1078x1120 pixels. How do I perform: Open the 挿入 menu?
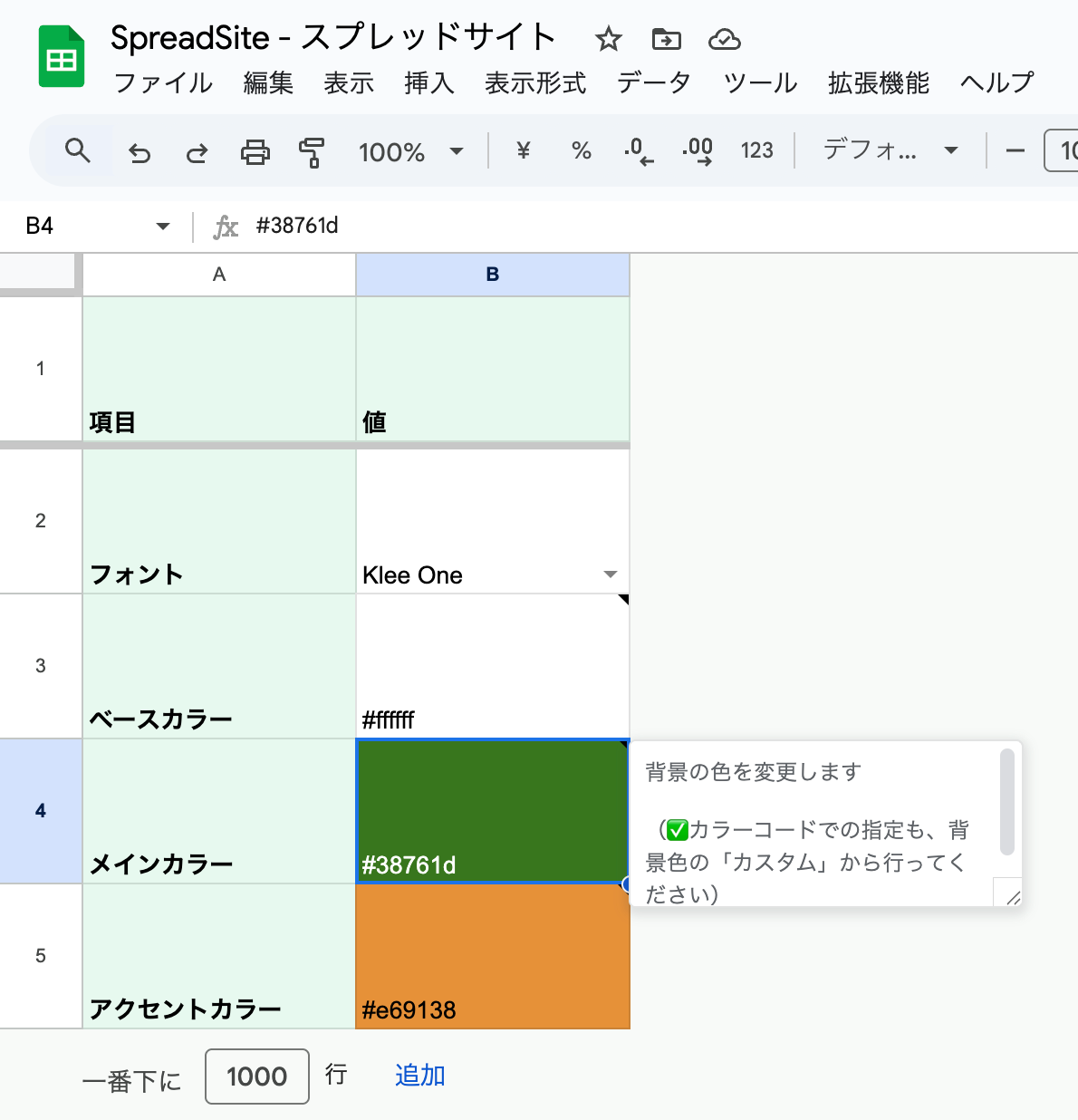click(x=429, y=82)
